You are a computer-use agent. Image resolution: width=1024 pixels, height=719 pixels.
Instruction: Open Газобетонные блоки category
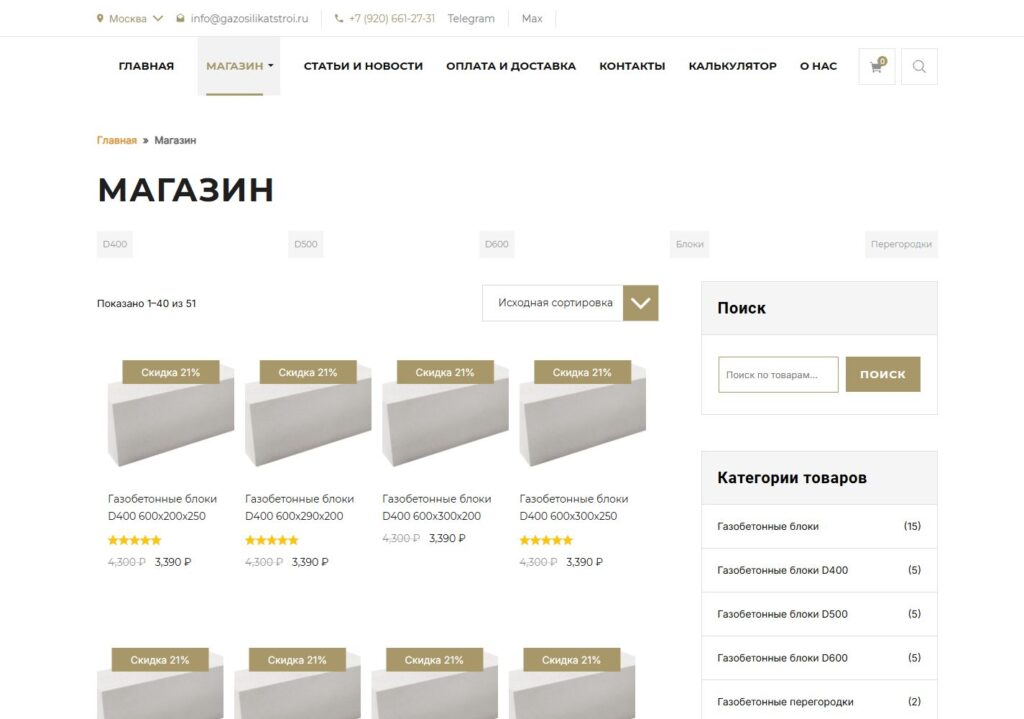pos(768,526)
